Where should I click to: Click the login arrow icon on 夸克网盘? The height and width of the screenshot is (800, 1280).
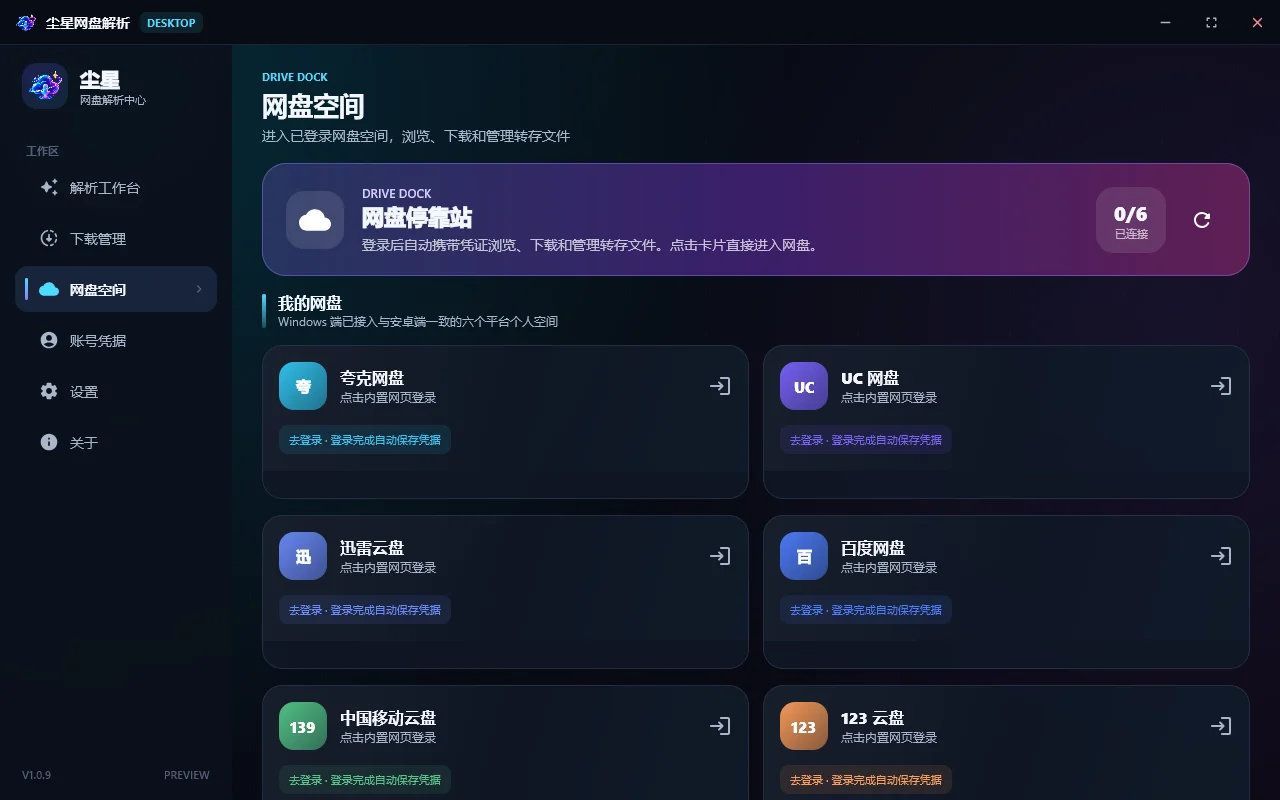[720, 386]
